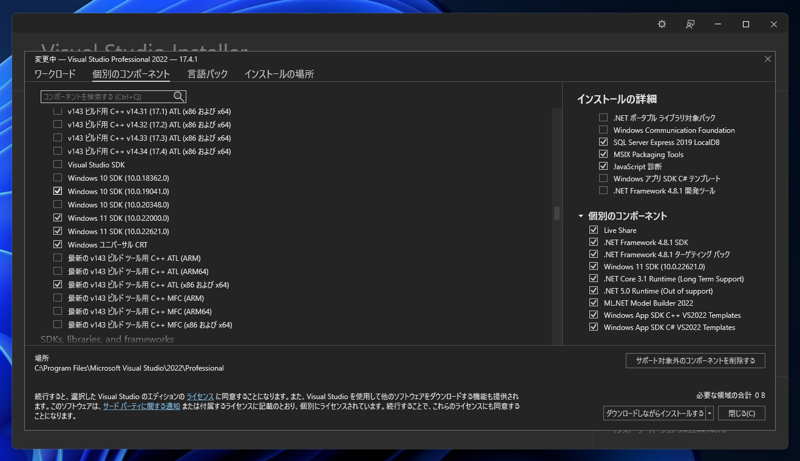Viewport: 800px width, 461px height.
Task: Click the 閉じる(C) button
Action: 741,413
